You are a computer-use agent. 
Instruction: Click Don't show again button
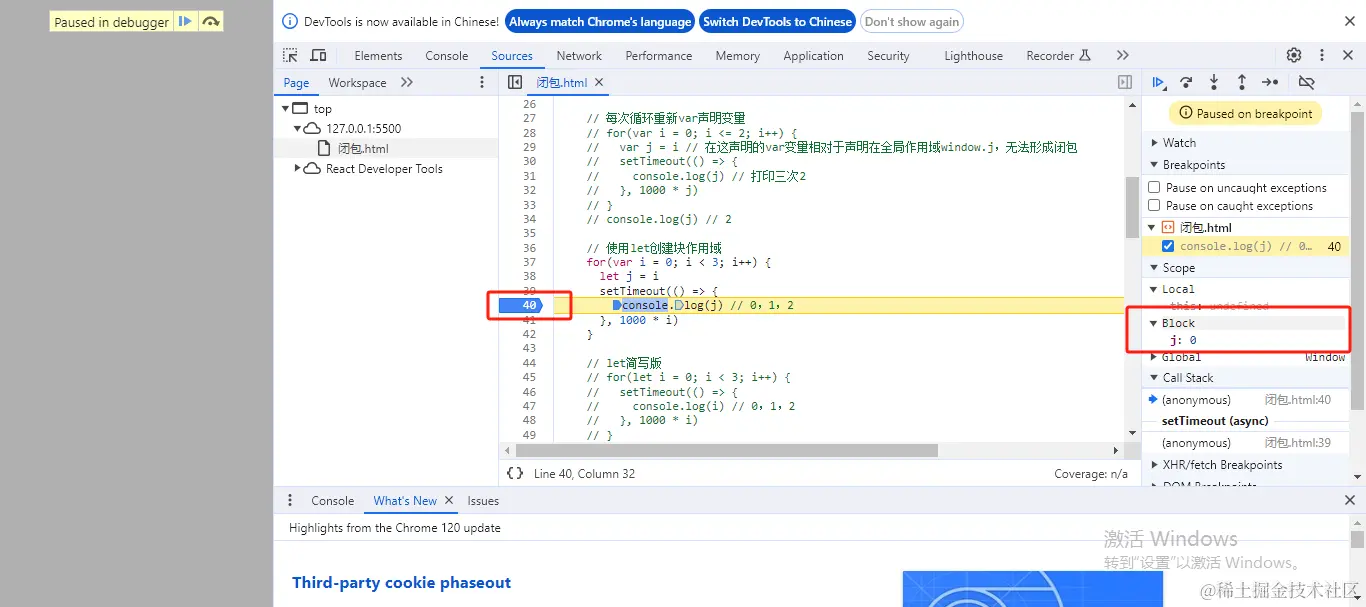click(911, 21)
